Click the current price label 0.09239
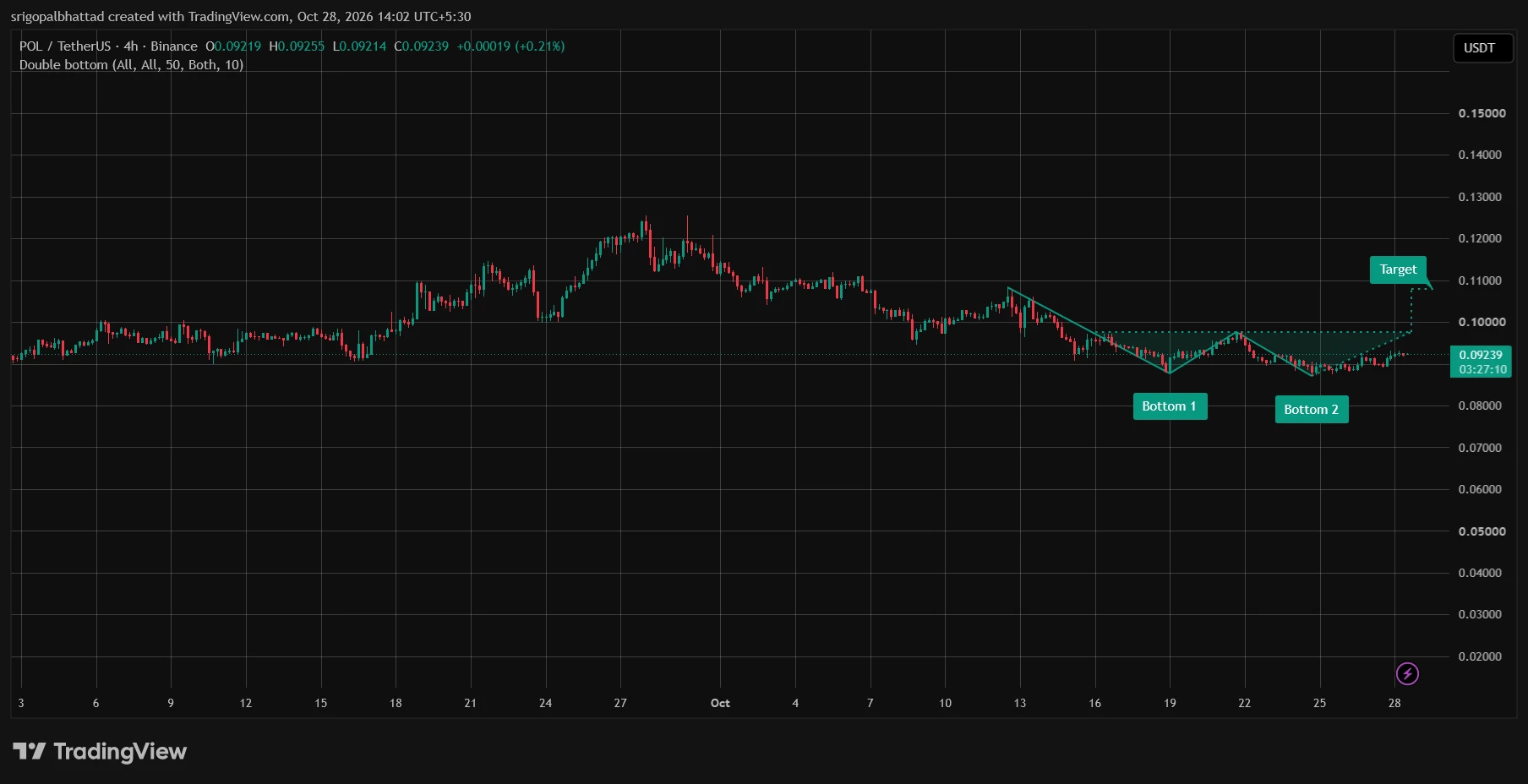The height and width of the screenshot is (784, 1528). pos(1481,355)
